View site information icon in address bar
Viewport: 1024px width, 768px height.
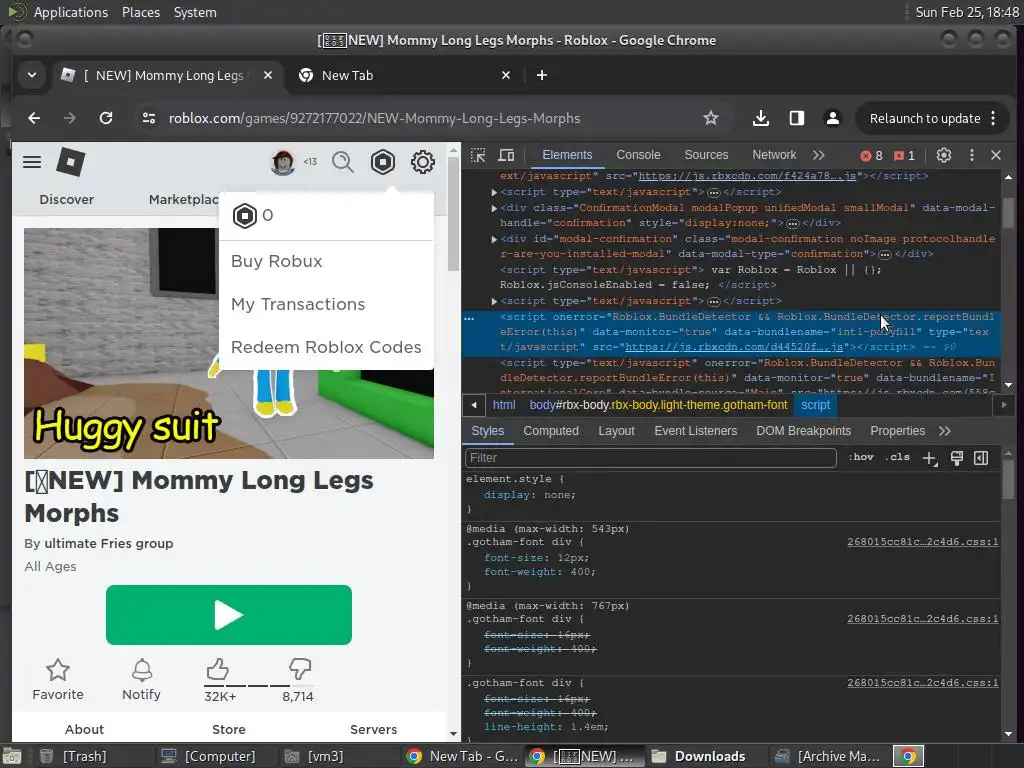[x=149, y=118]
